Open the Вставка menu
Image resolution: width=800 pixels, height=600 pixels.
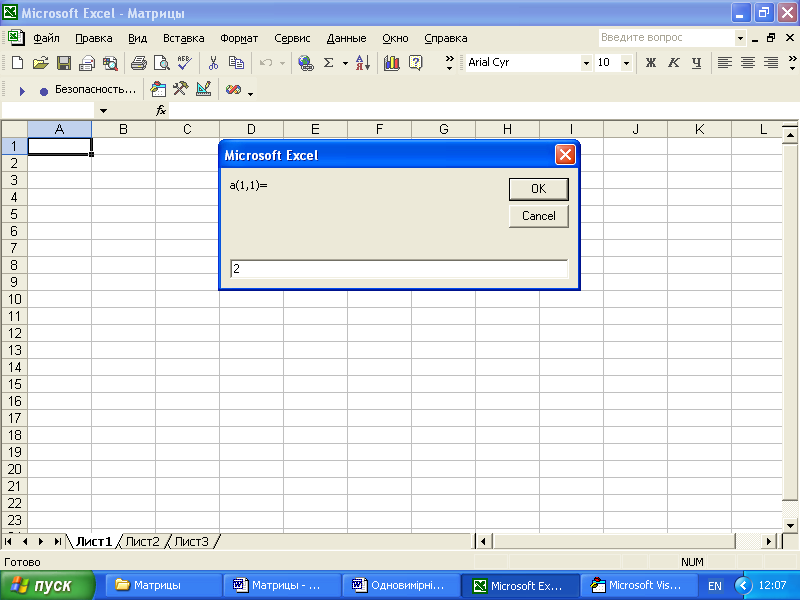click(x=183, y=38)
